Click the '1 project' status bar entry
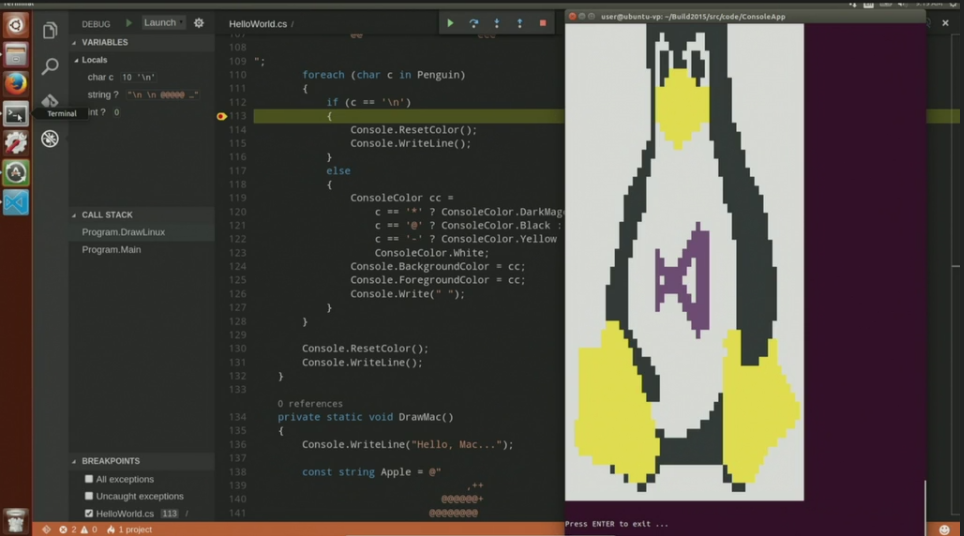The image size is (964, 536). pos(129,529)
